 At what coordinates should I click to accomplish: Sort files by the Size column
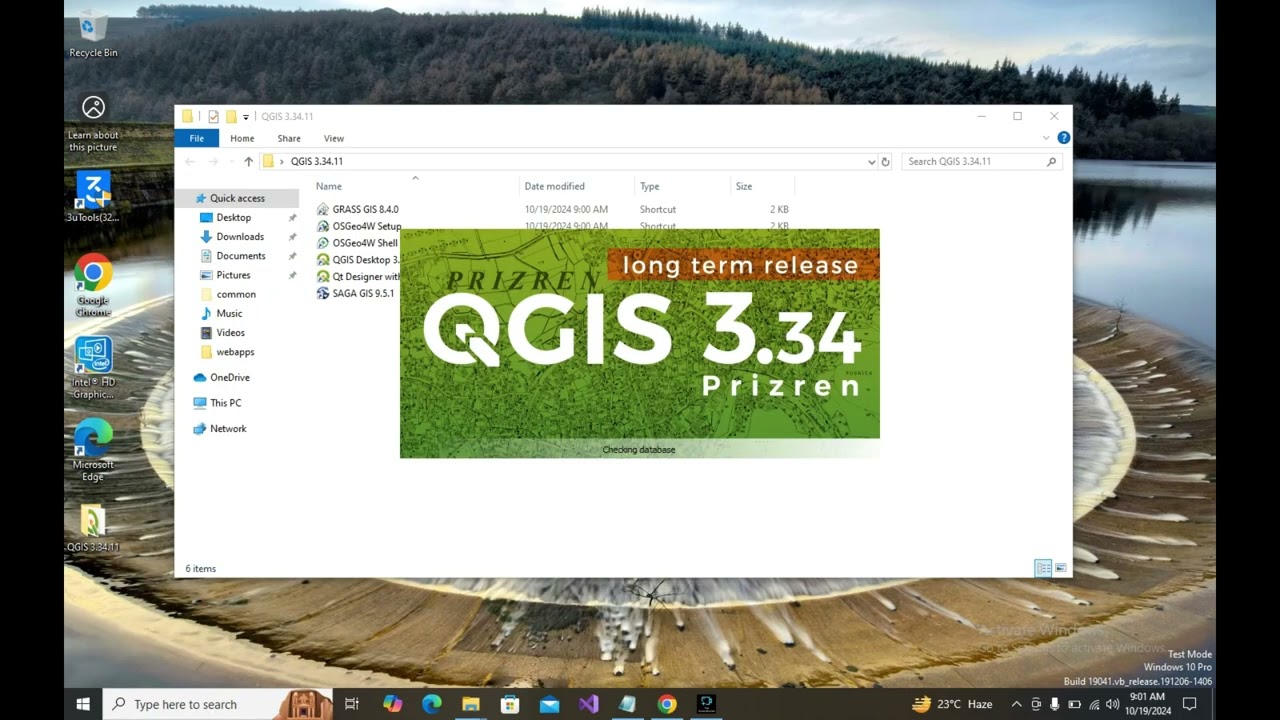click(762, 186)
